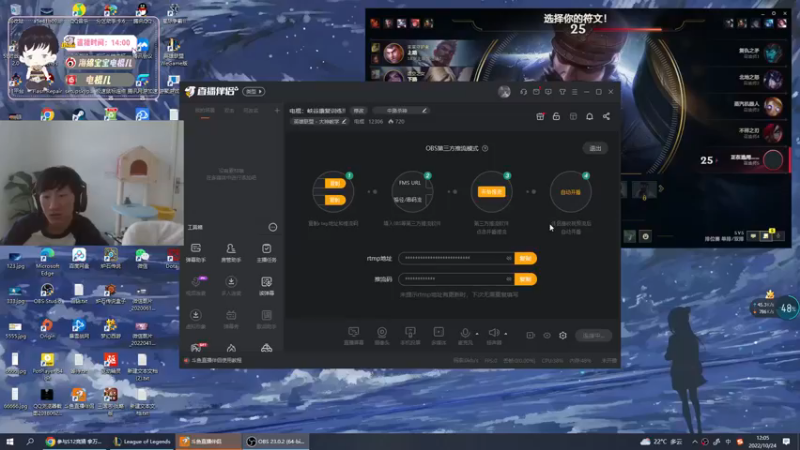Select the third scene tab
The height and width of the screenshot is (450, 800).
pos(251,111)
